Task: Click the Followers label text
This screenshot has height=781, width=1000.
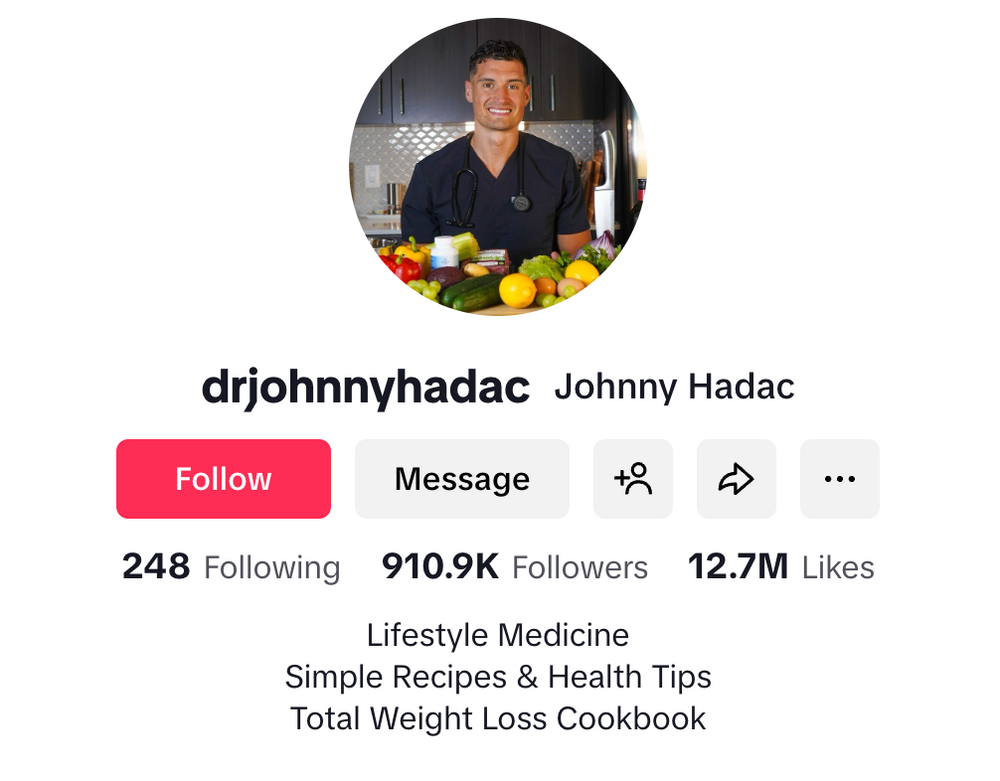Action: [x=580, y=567]
